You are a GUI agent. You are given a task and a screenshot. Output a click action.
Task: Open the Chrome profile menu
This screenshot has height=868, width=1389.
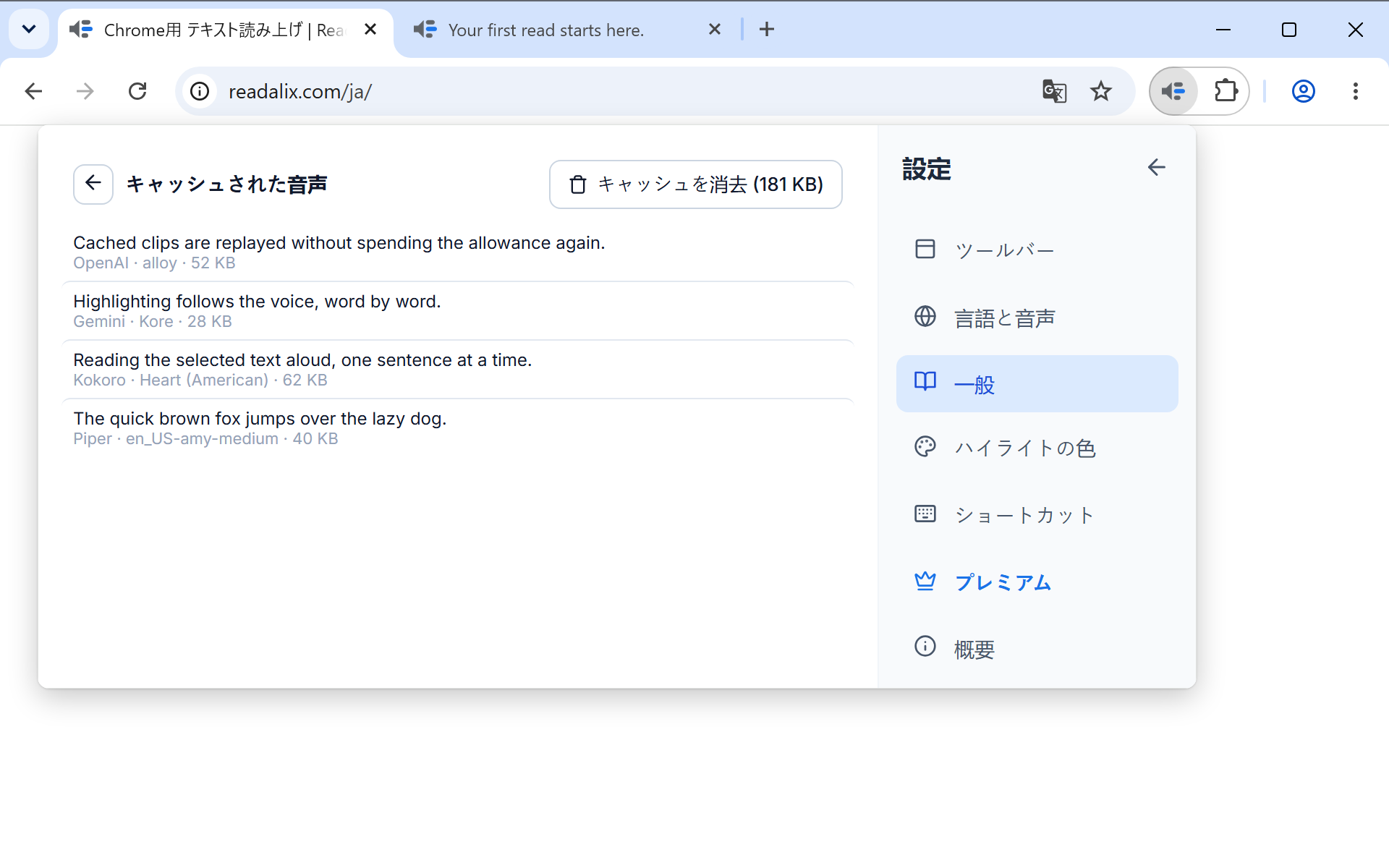(1303, 91)
